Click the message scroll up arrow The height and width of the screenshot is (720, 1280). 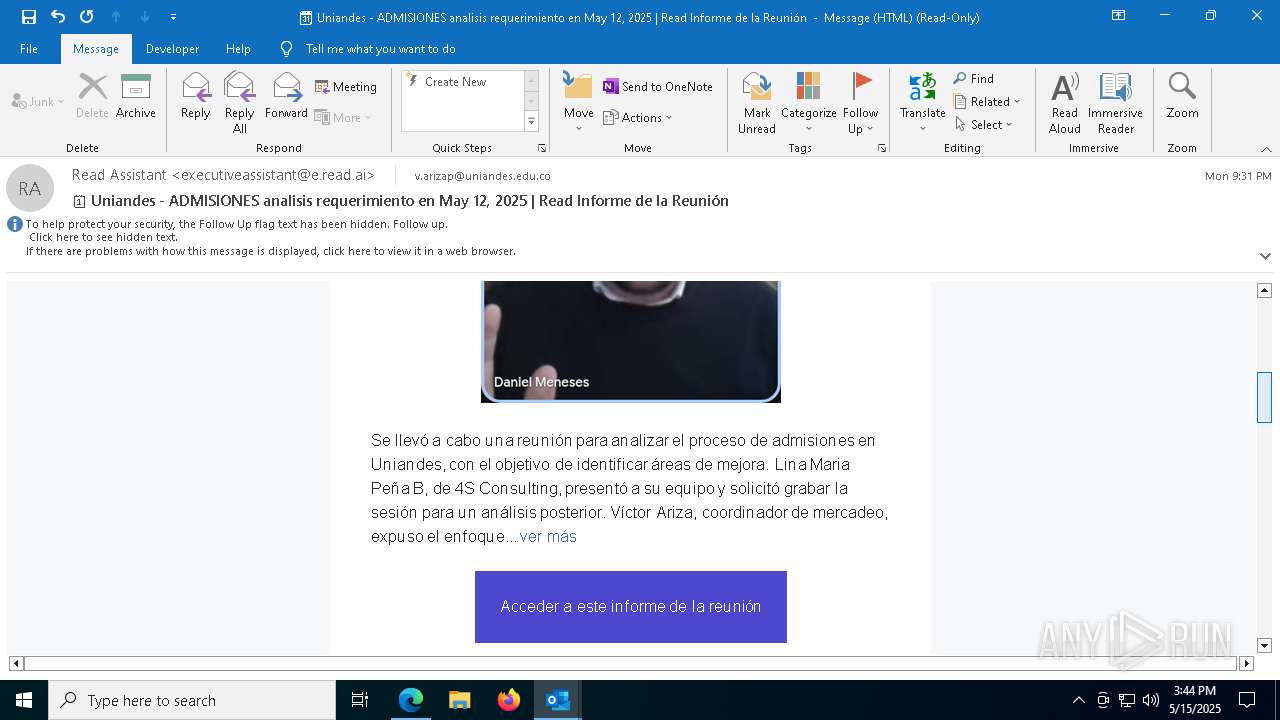click(1264, 290)
